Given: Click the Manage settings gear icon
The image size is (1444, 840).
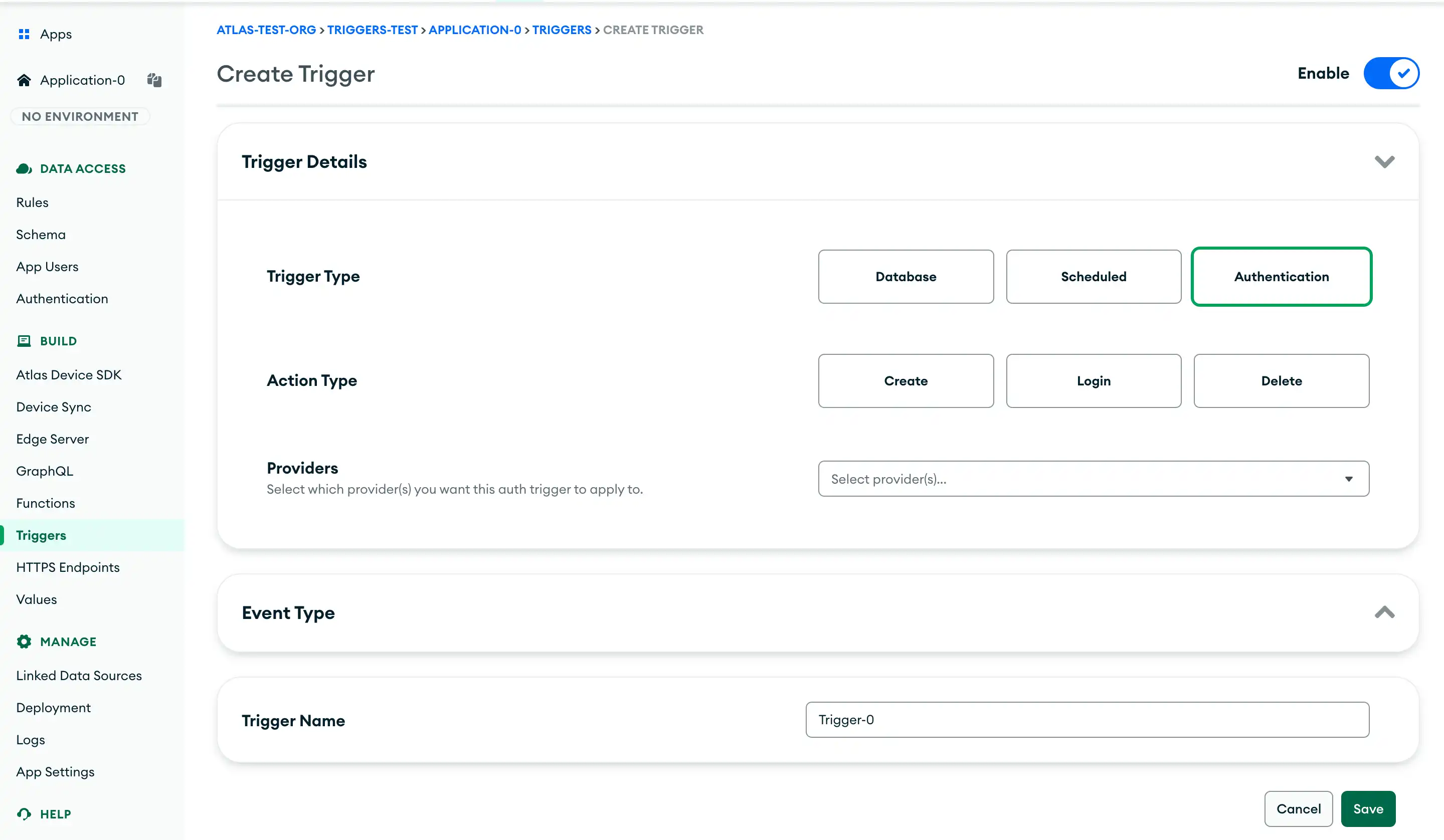Looking at the screenshot, I should (x=24, y=641).
